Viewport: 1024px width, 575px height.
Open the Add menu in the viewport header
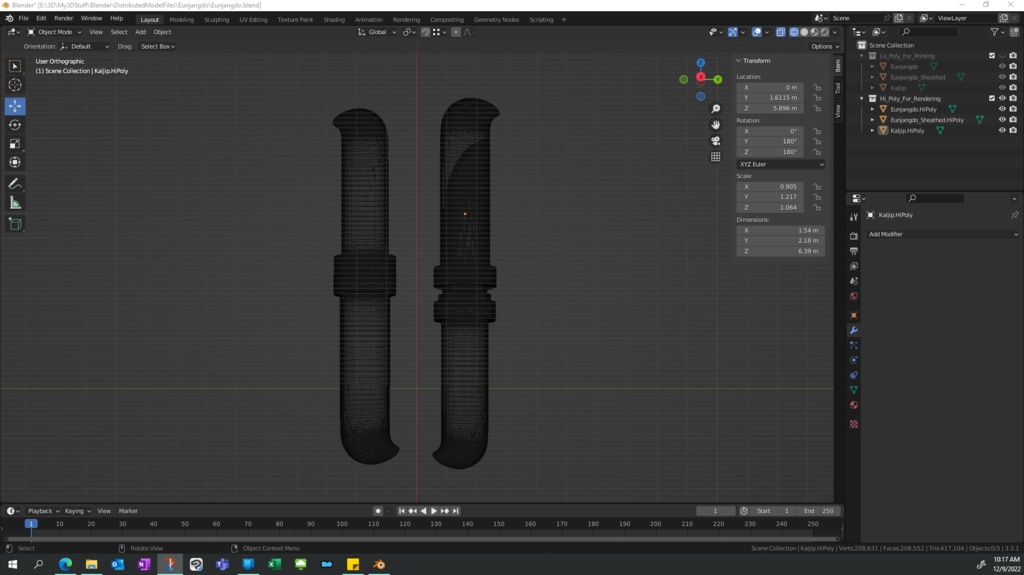pyautogui.click(x=140, y=32)
